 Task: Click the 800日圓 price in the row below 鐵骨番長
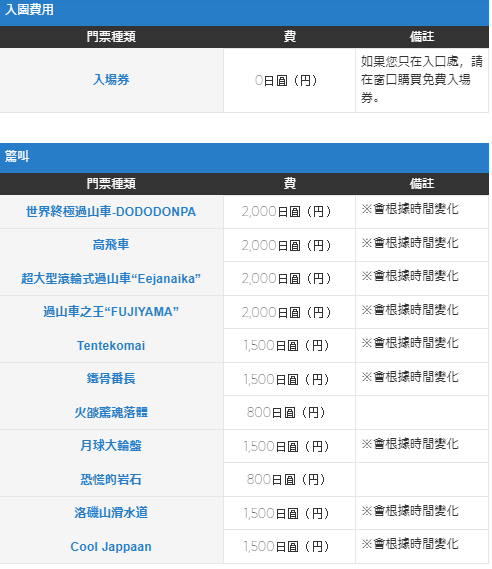(286, 412)
